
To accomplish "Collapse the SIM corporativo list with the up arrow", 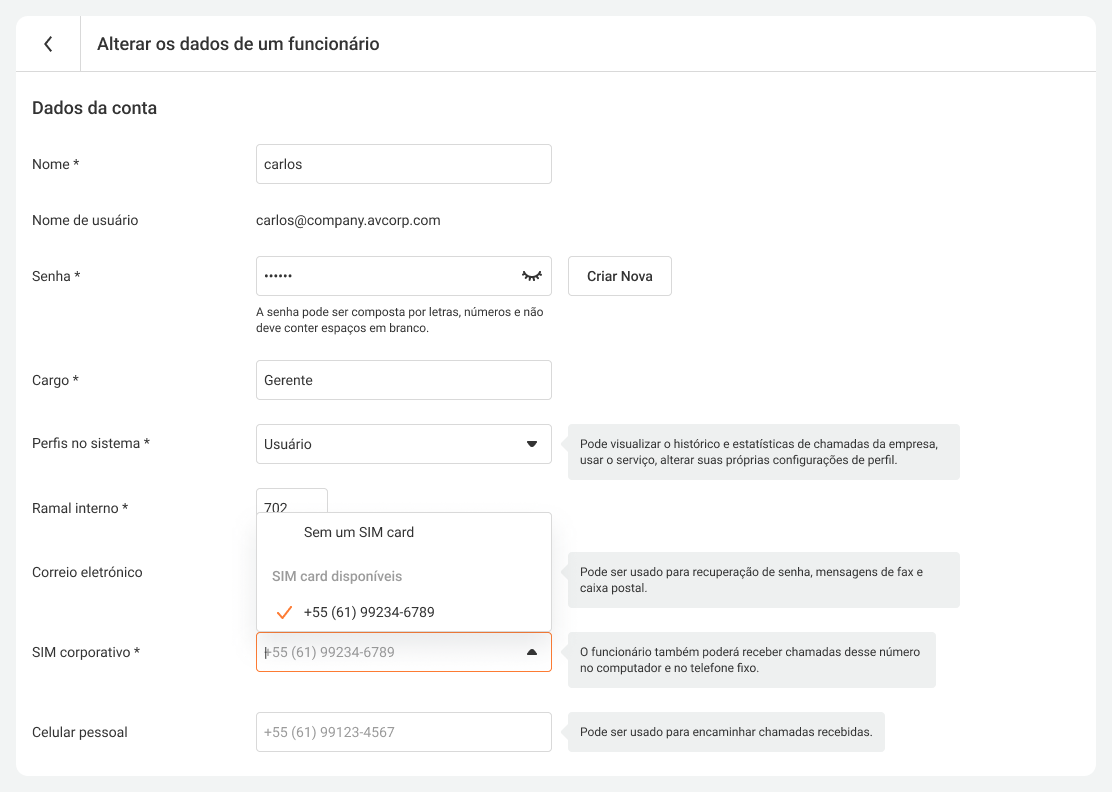I will [x=531, y=652].
